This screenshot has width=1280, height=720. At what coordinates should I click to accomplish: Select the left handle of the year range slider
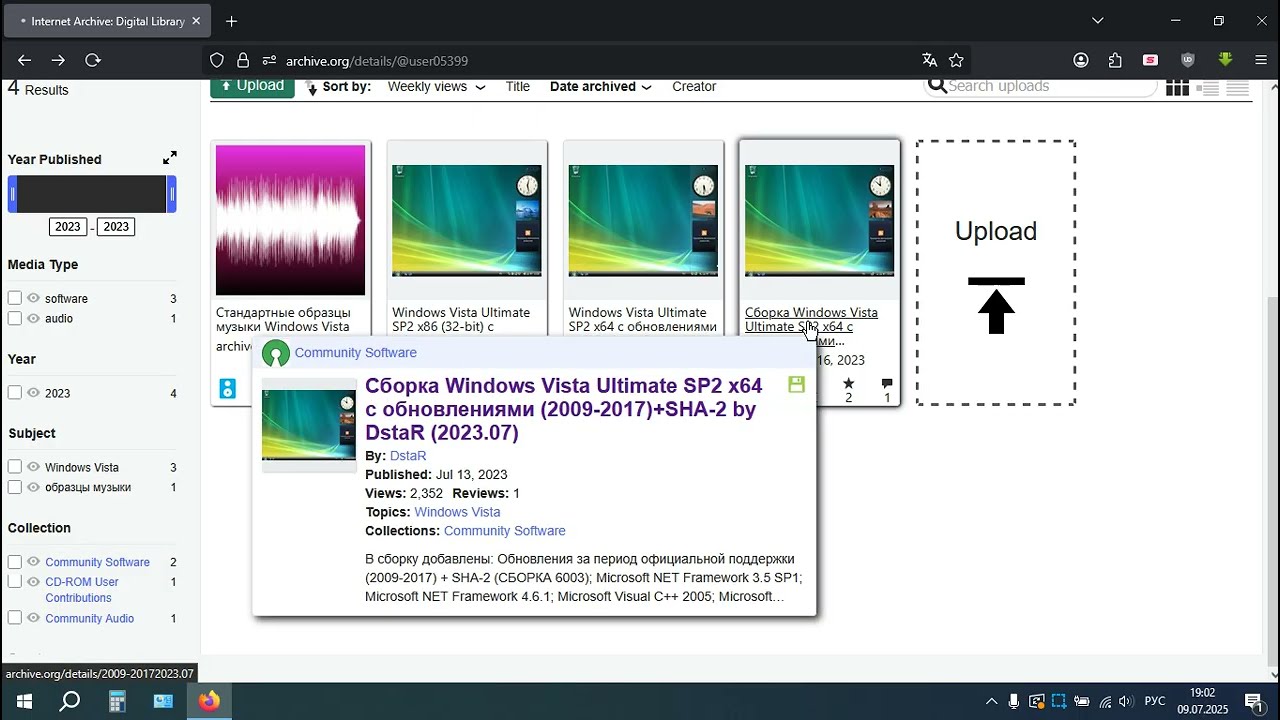(13, 194)
